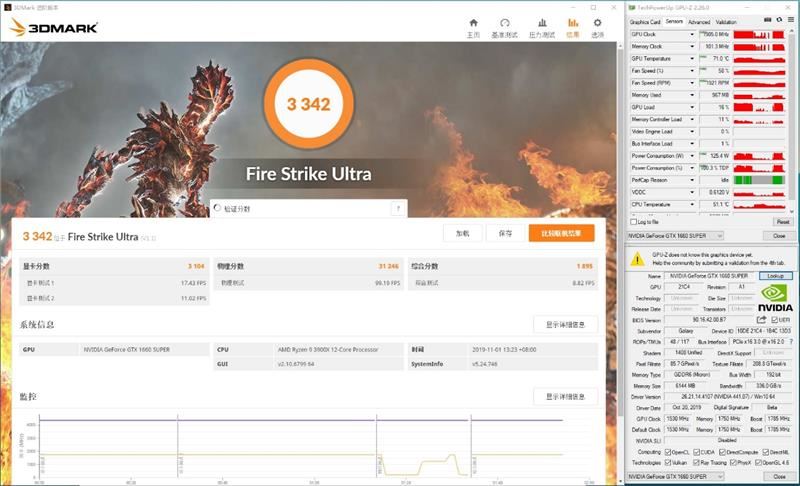800x486 pixels.
Task: Open the PerfCap Reason dropdown arrow
Action: (x=692, y=180)
